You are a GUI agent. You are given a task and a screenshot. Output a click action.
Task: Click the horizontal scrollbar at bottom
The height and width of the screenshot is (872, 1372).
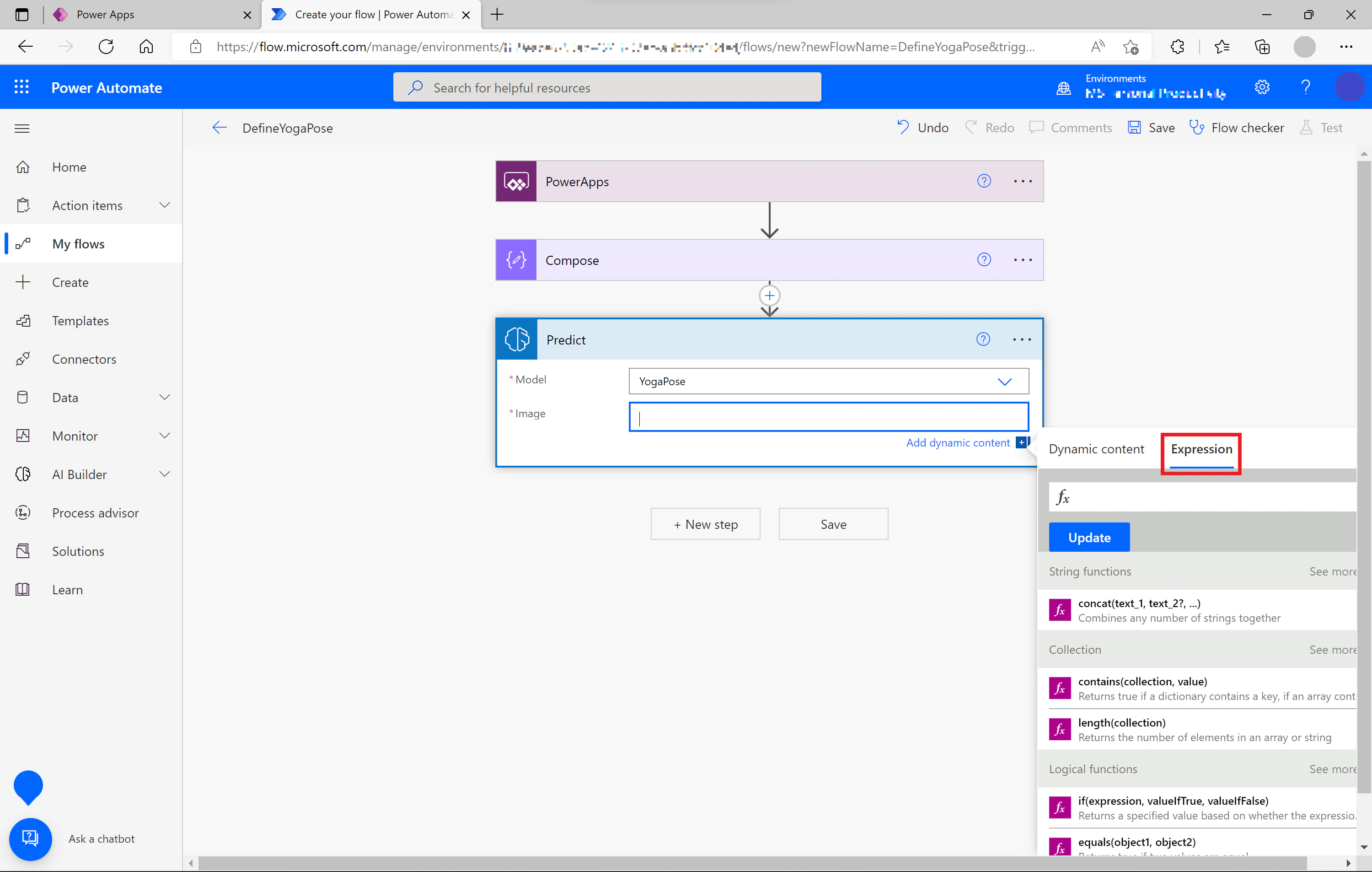[x=752, y=863]
